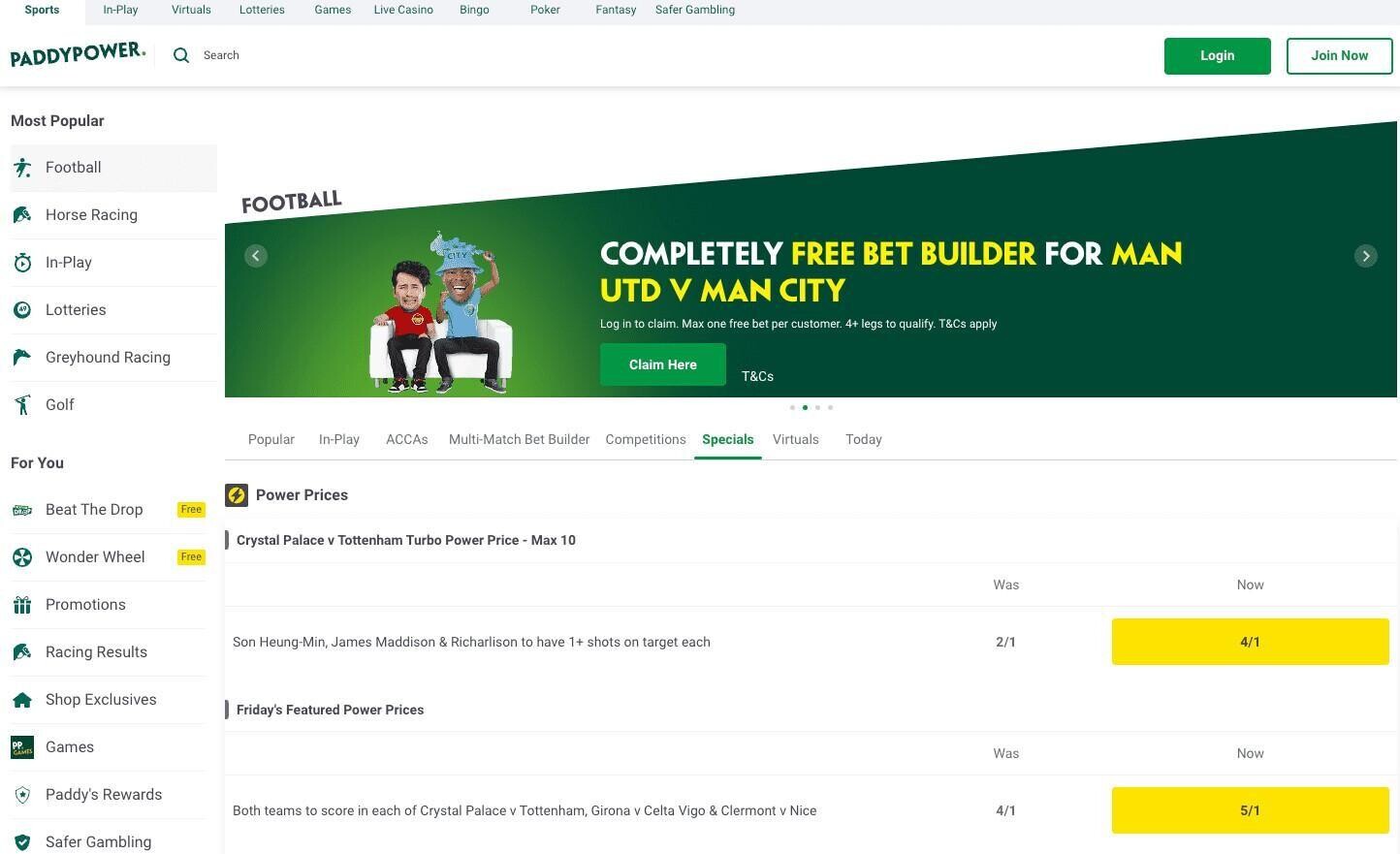1400x854 pixels.
Task: Click the Shop Exclusives house icon
Action: [22, 700]
